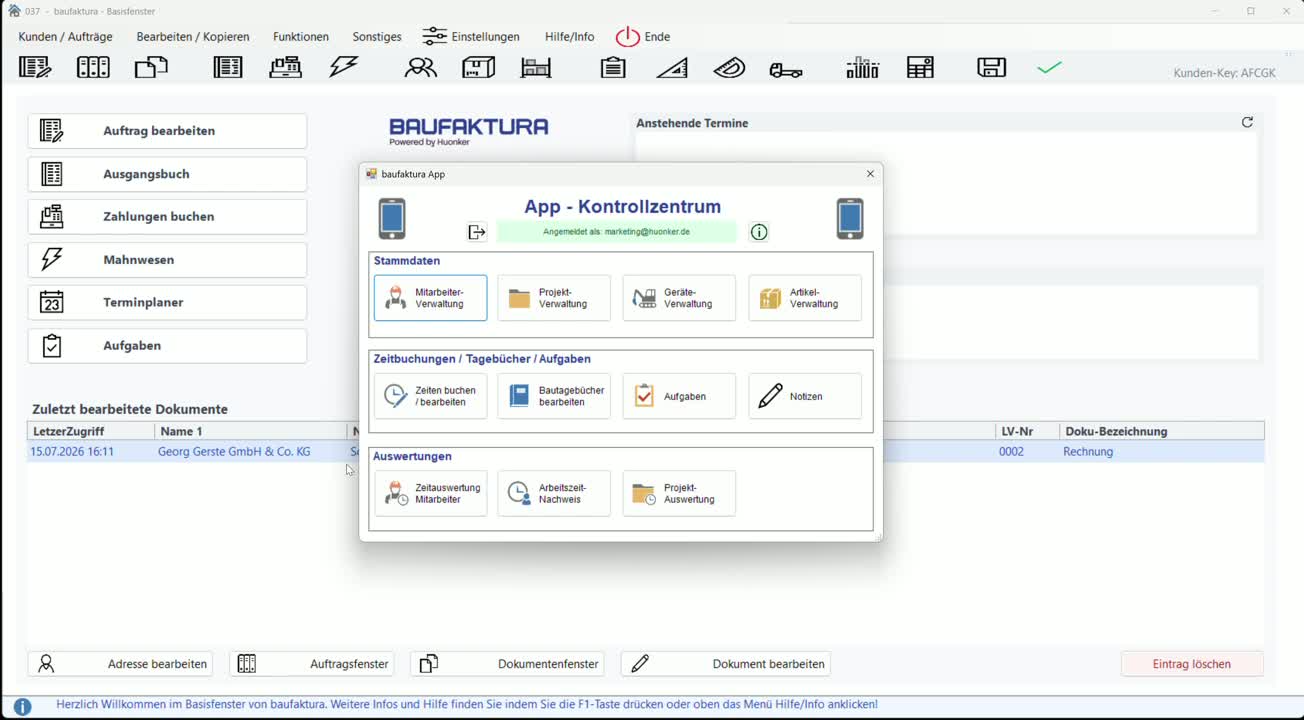Viewport: 1304px width, 720px height.
Task: Open Projekt-Auswertung
Action: coord(679,494)
